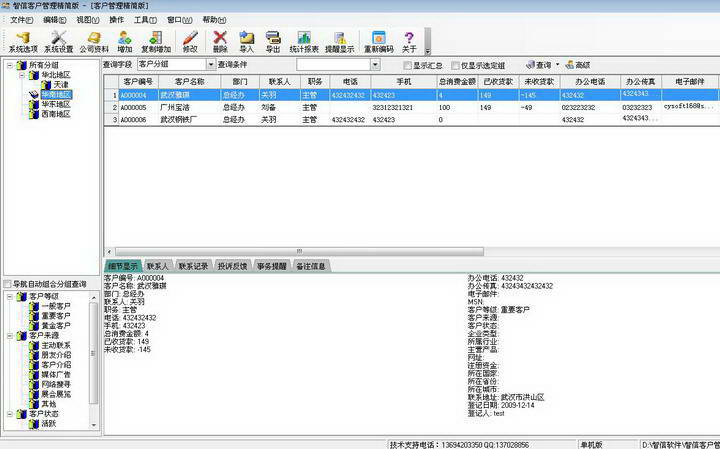Click the 重新编码 (re-encode) icon

tap(379, 42)
